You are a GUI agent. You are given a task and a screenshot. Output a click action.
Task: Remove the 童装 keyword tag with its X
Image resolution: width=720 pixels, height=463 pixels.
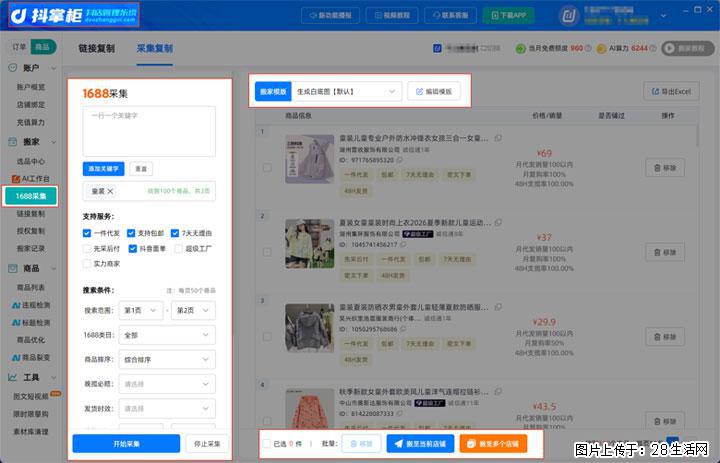click(110, 191)
